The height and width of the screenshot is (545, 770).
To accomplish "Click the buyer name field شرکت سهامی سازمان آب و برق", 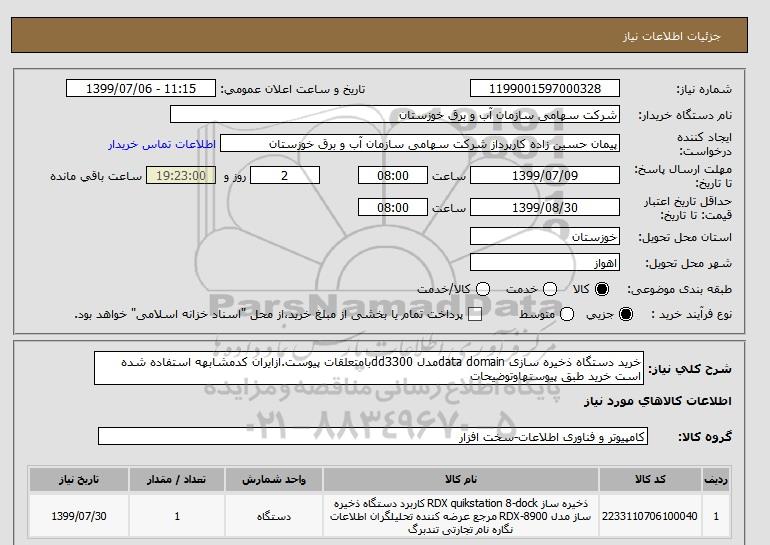I will point(395,114).
